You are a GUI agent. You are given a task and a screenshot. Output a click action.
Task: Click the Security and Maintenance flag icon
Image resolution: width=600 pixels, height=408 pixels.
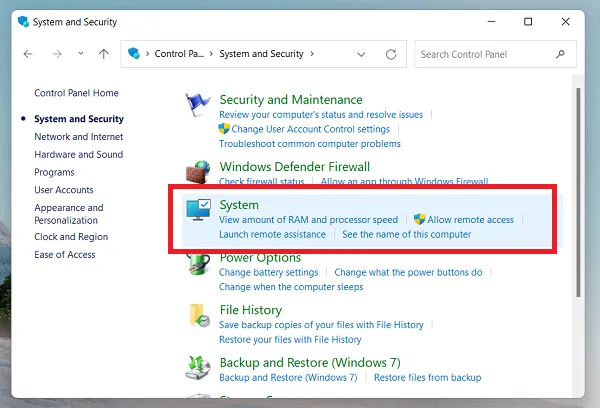coord(200,106)
